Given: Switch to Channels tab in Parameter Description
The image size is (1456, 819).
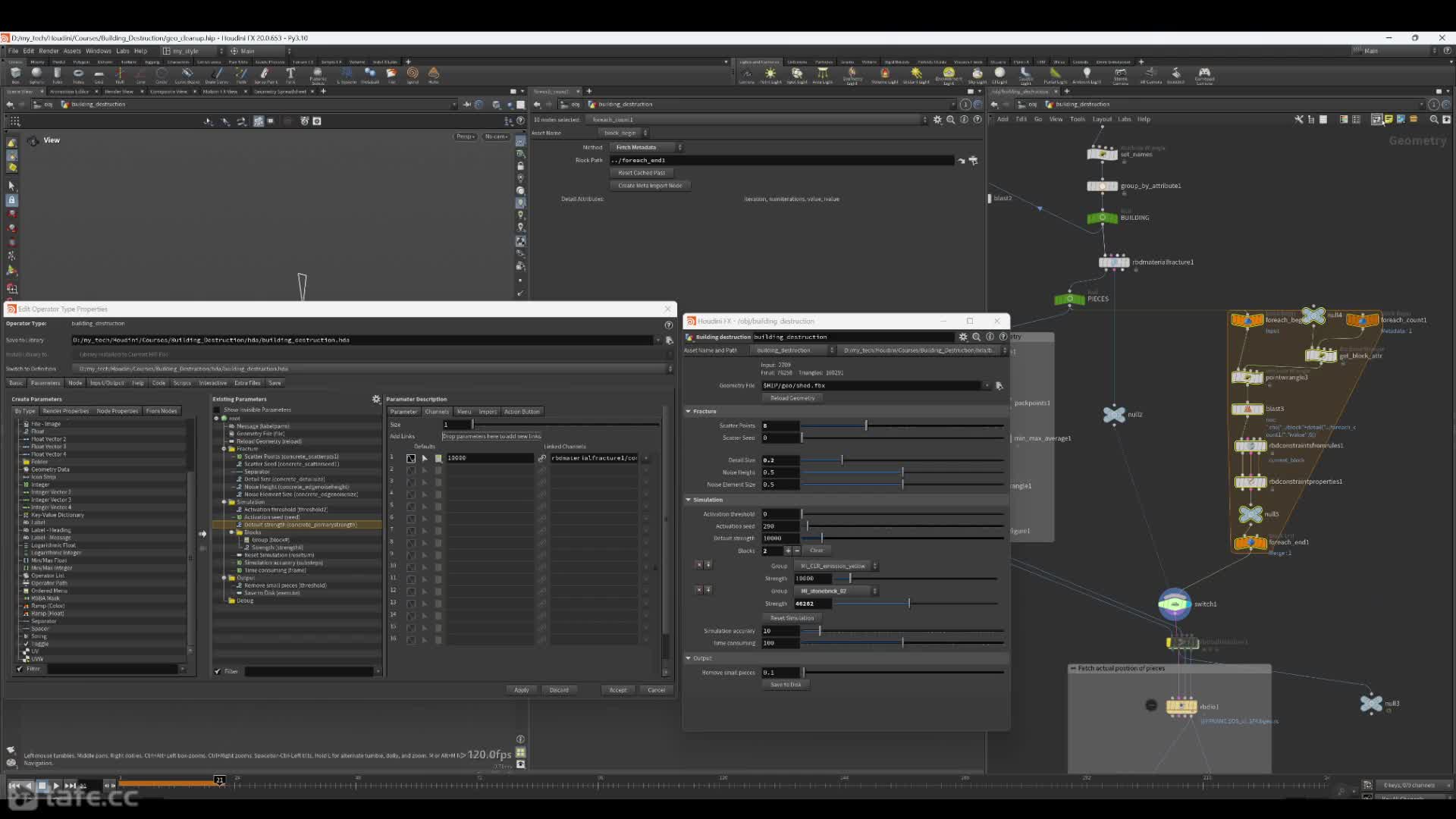Looking at the screenshot, I should 437,412.
